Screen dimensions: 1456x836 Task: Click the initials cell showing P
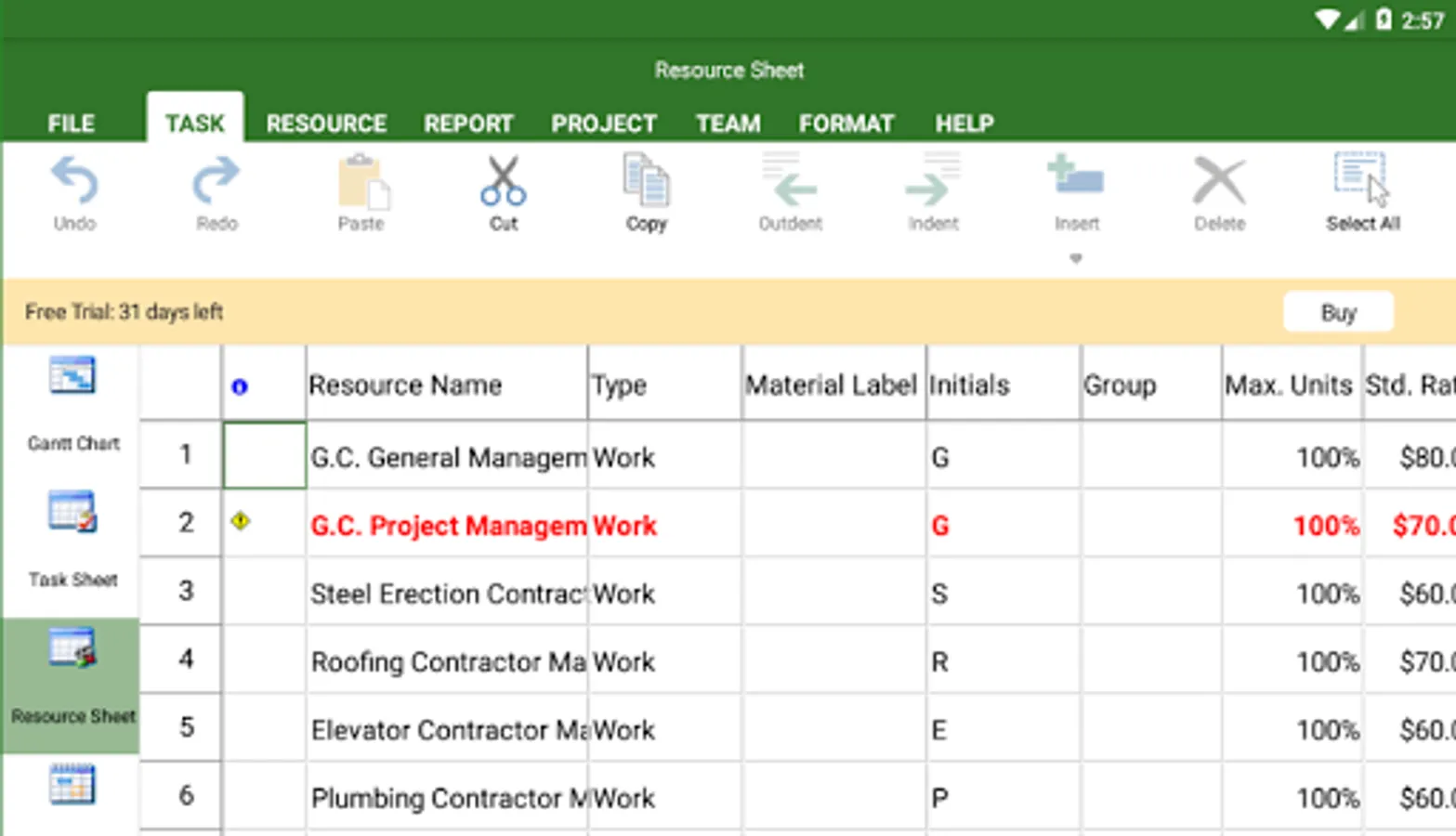pyautogui.click(x=1003, y=797)
